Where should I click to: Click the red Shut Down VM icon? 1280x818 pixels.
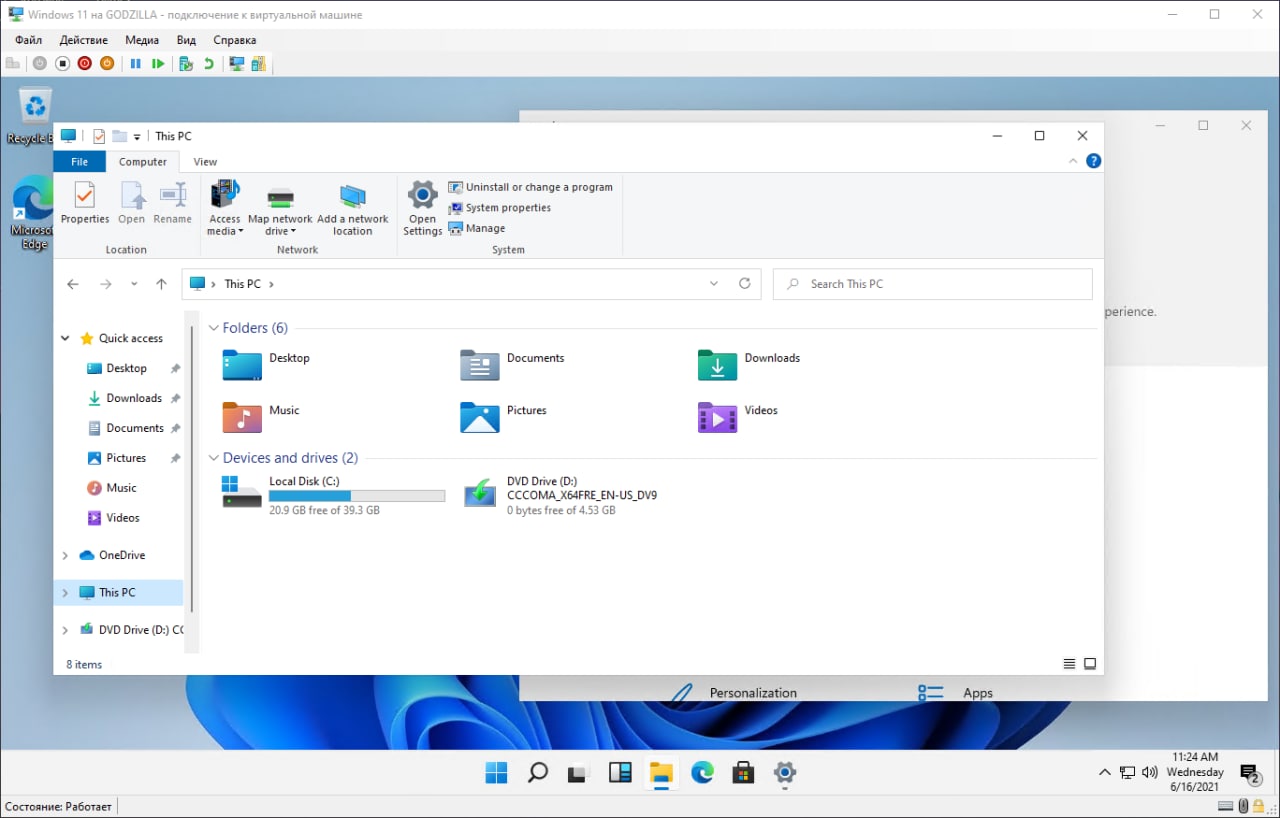(84, 64)
